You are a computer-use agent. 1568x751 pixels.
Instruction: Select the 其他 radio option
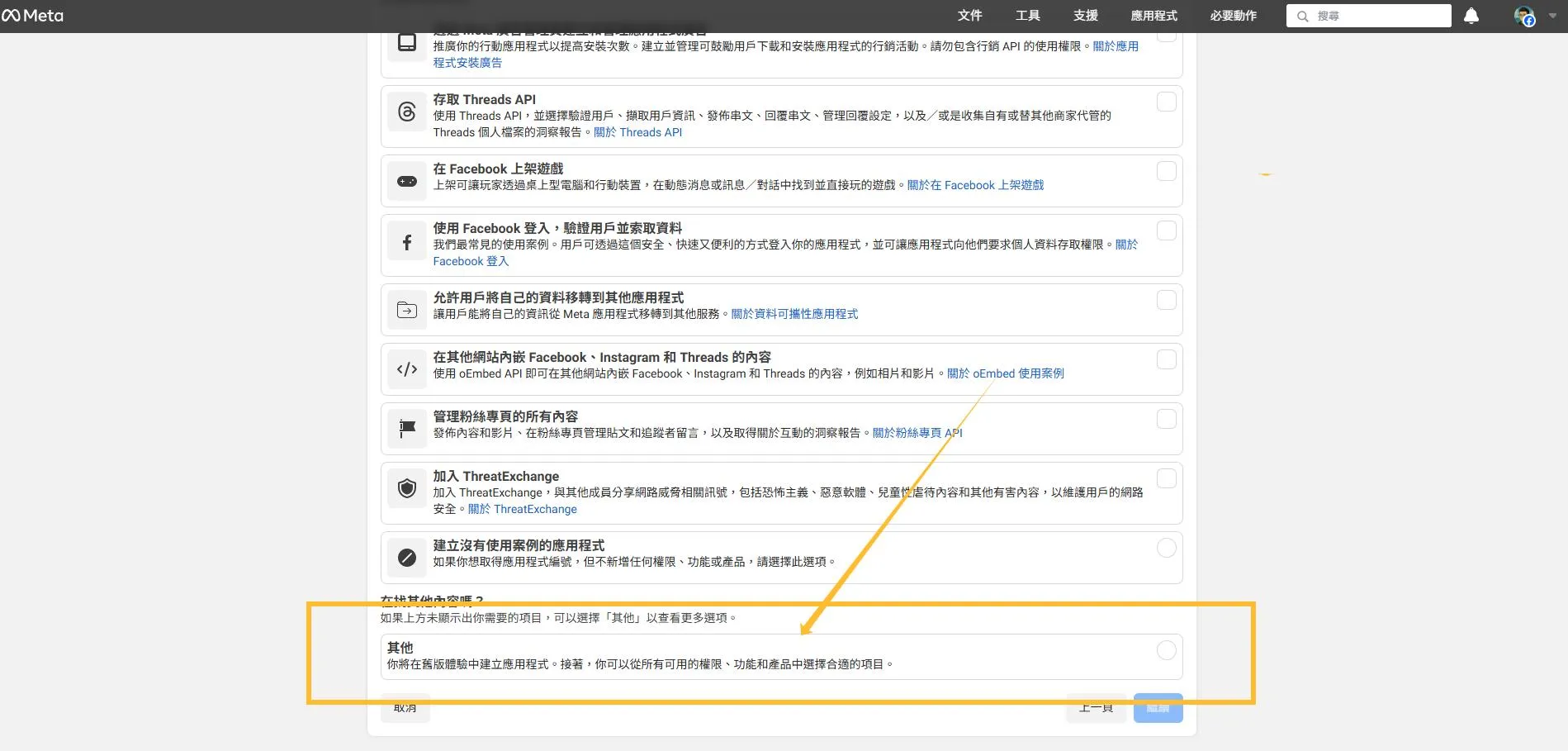(1166, 650)
